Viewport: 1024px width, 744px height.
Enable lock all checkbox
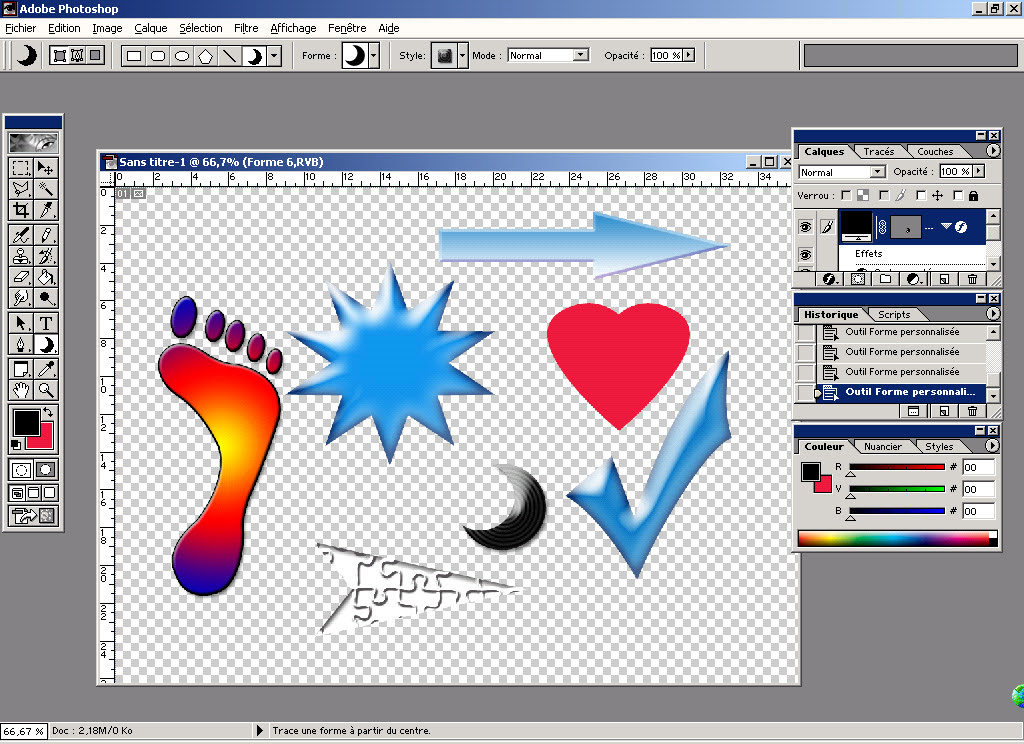[958, 195]
